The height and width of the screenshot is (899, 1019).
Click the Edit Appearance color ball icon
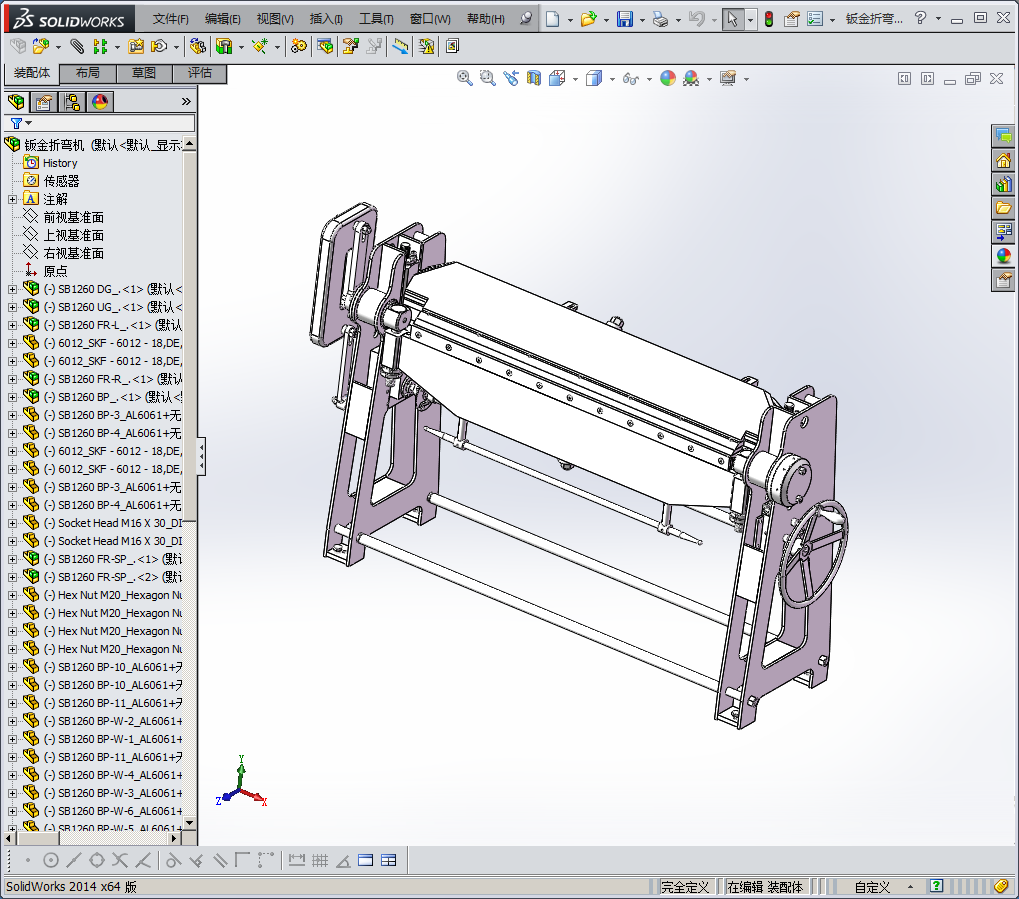tap(668, 78)
